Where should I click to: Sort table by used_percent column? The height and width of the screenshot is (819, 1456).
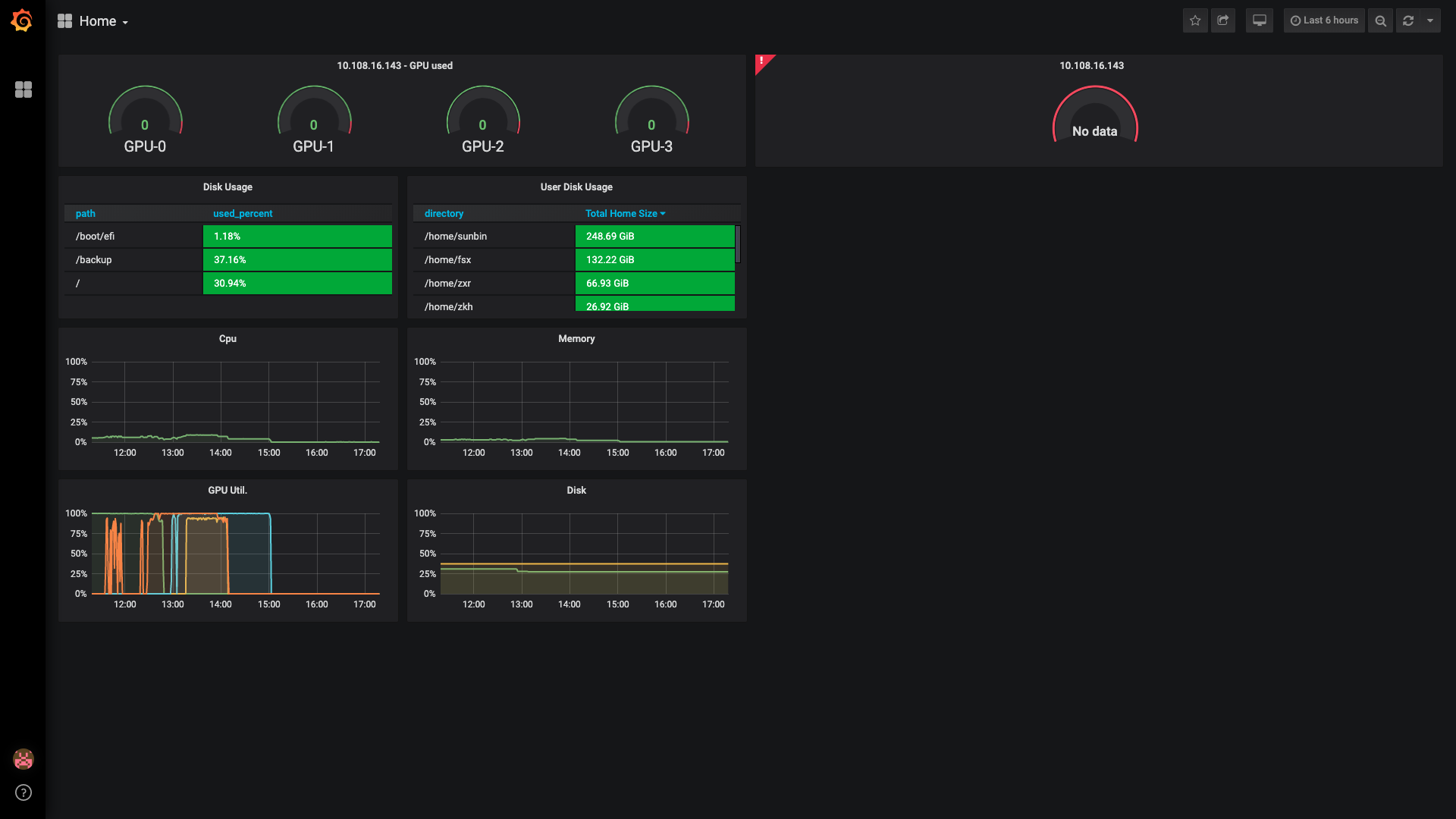click(x=243, y=214)
